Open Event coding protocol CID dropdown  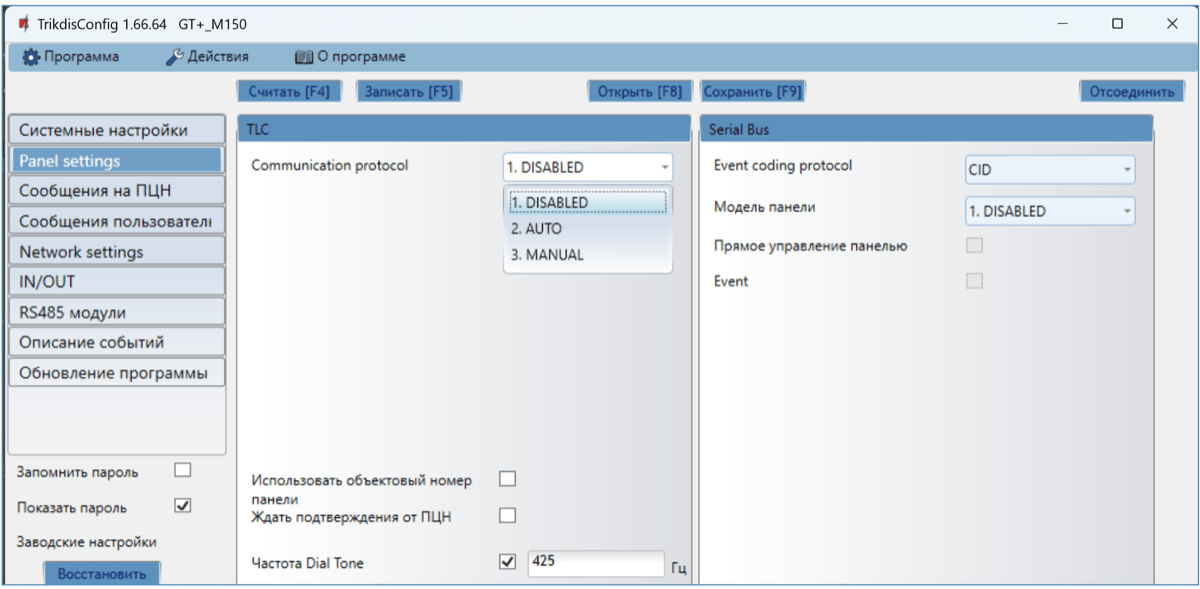(x=1049, y=170)
